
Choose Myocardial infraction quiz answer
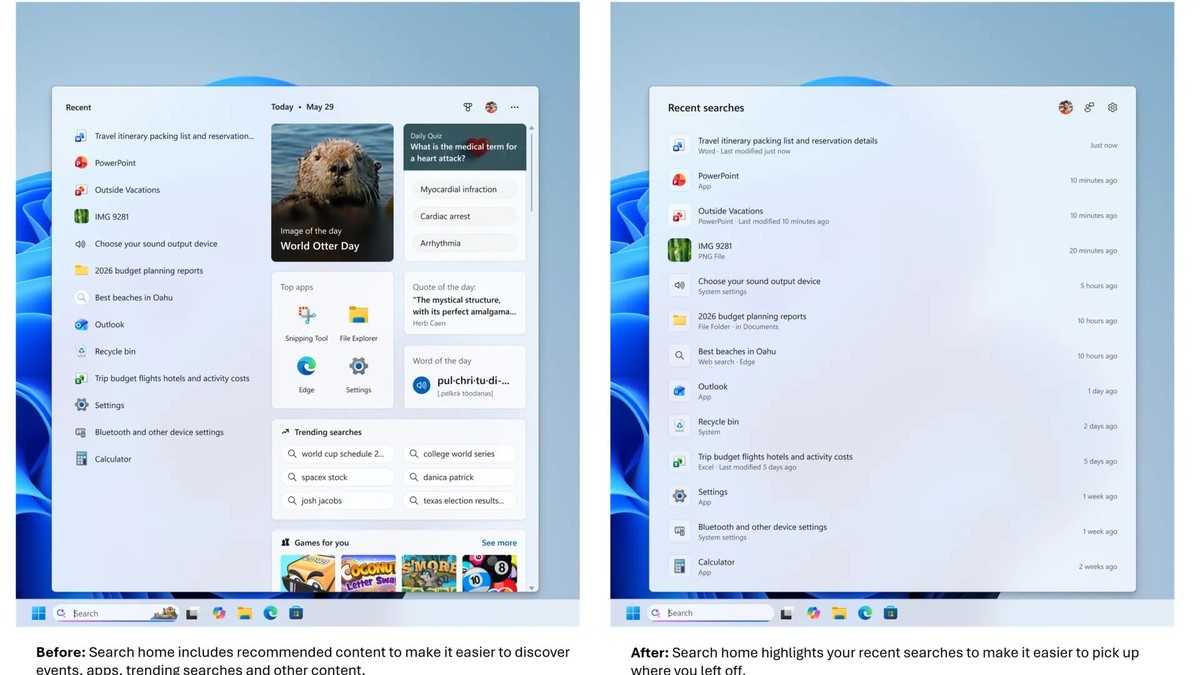[x=465, y=189]
